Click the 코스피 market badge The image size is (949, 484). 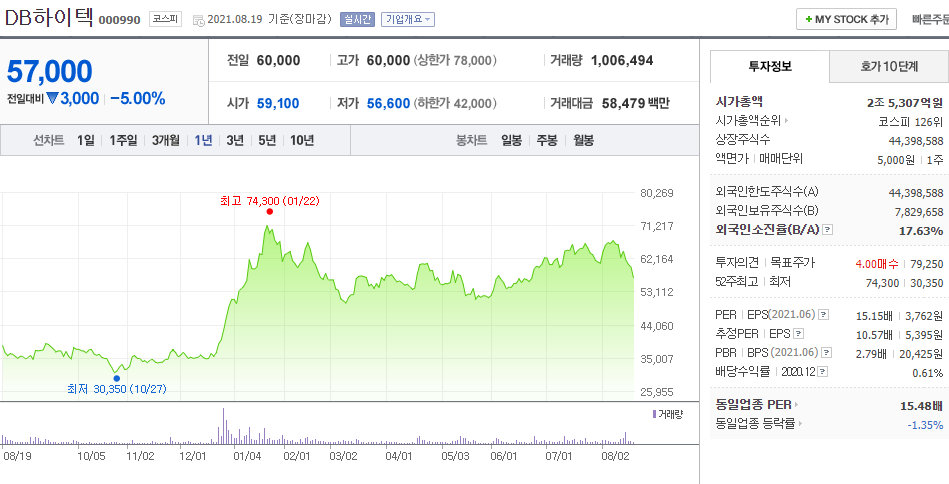[166, 19]
